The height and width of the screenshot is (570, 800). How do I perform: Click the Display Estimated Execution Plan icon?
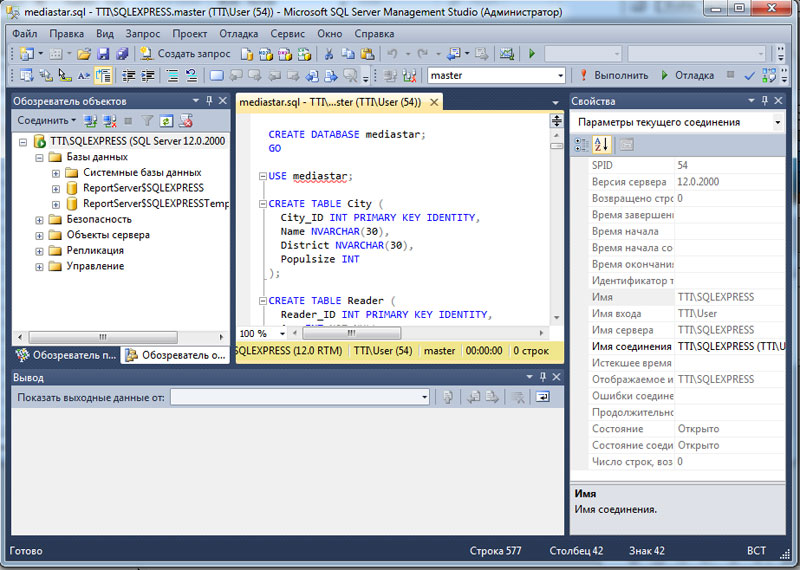point(769,76)
